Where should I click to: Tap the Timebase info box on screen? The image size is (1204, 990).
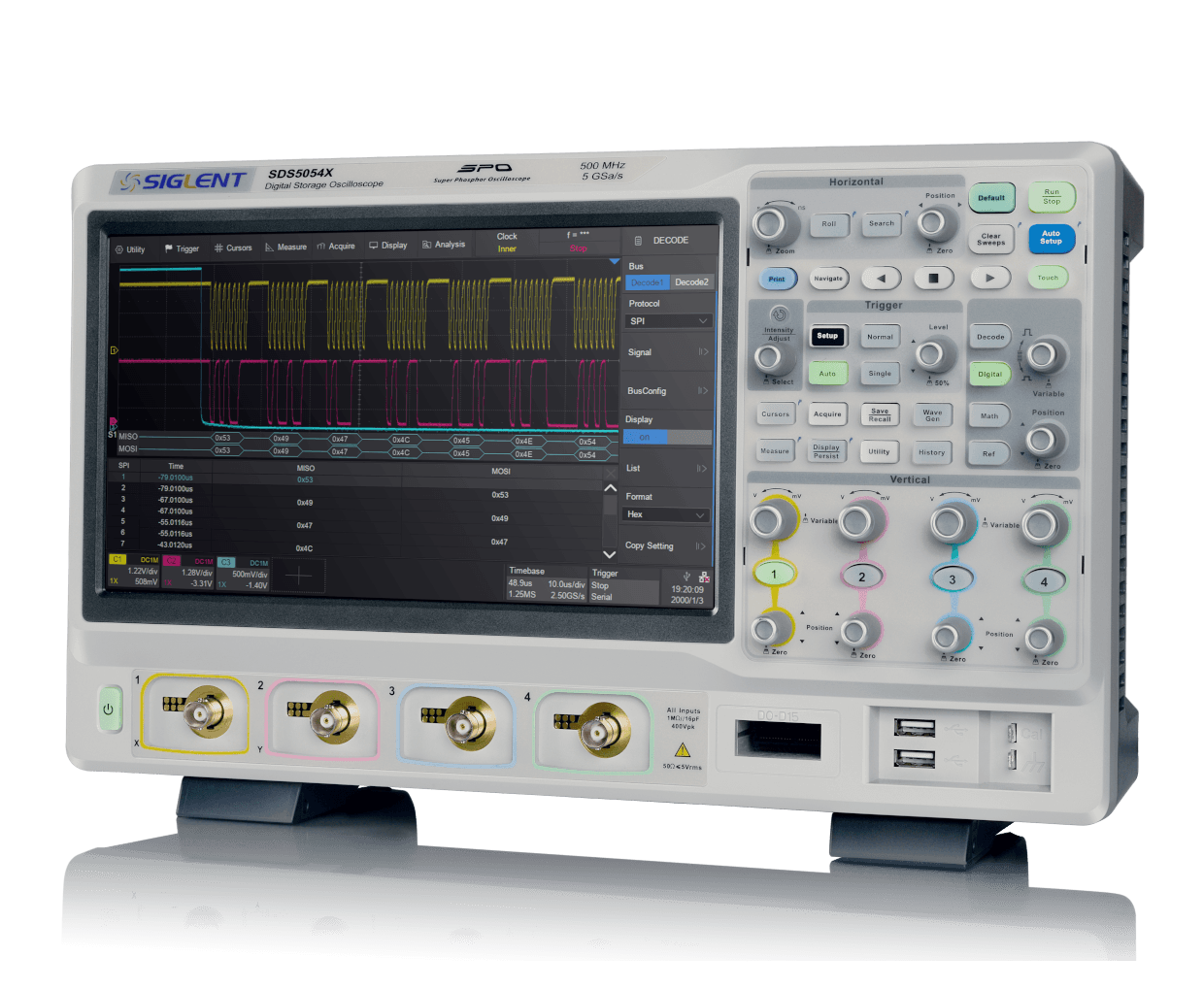(x=546, y=583)
